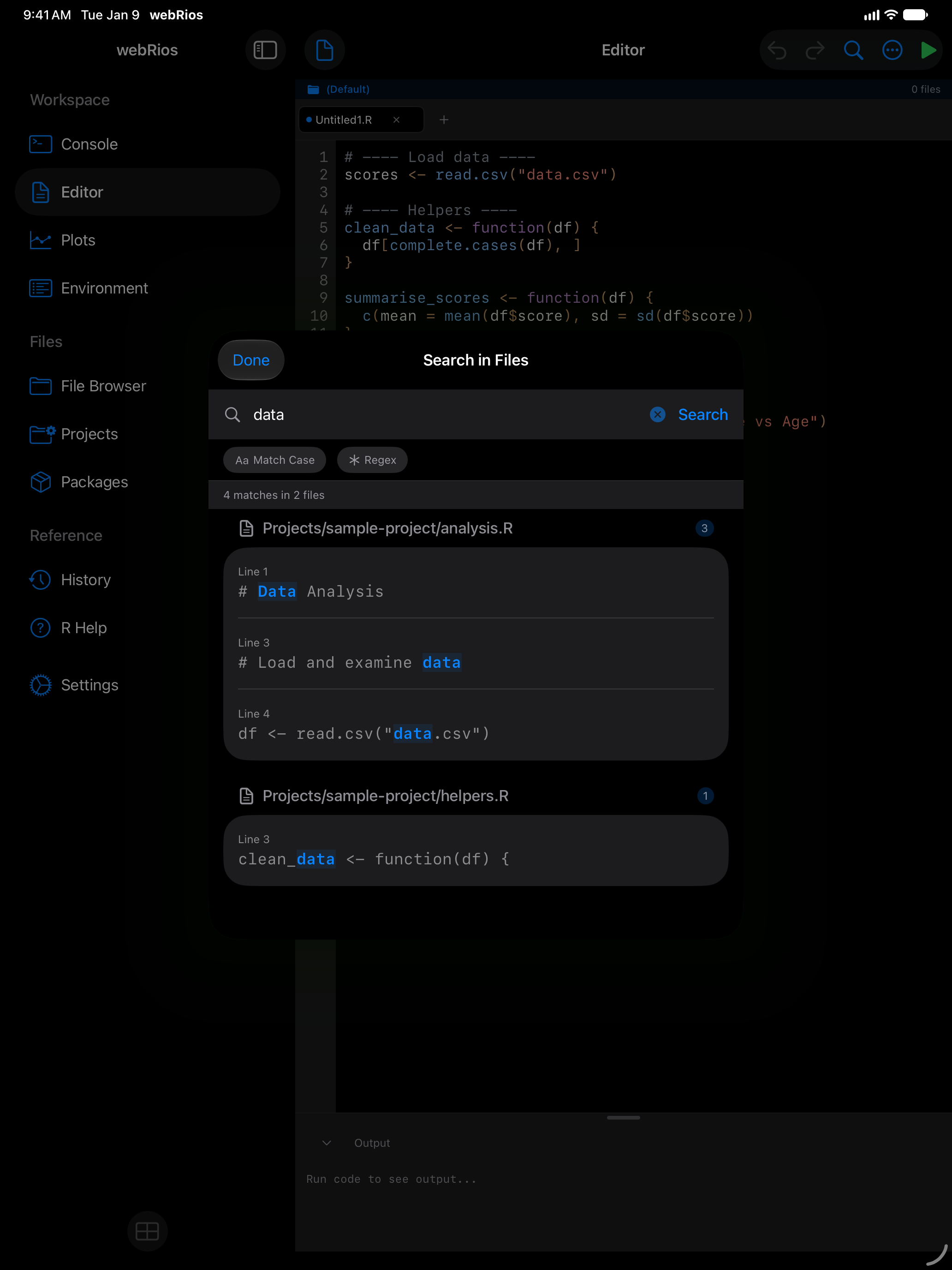Viewport: 952px width, 1270px height.
Task: Open Settings in sidebar
Action: coord(148,685)
